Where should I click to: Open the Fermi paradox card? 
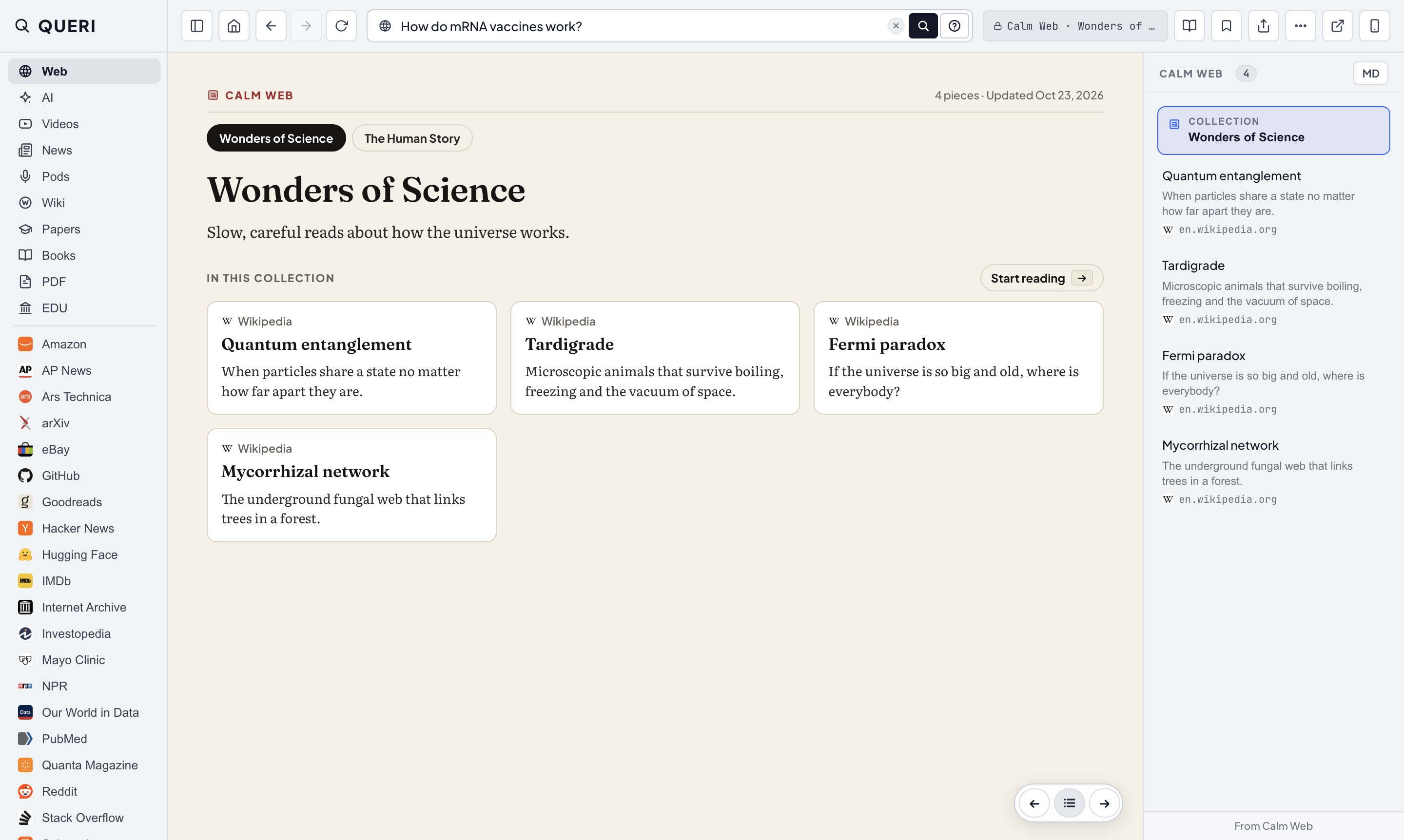click(x=958, y=358)
